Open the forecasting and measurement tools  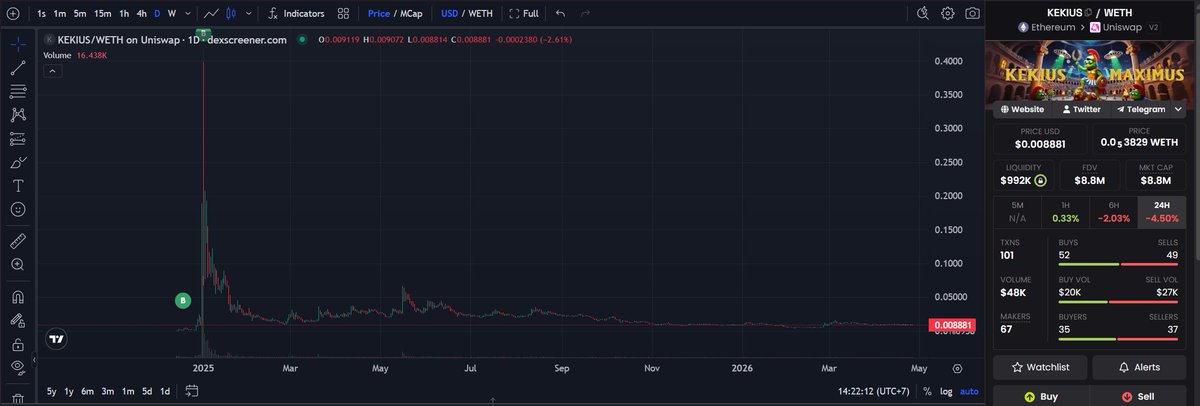pos(17,139)
